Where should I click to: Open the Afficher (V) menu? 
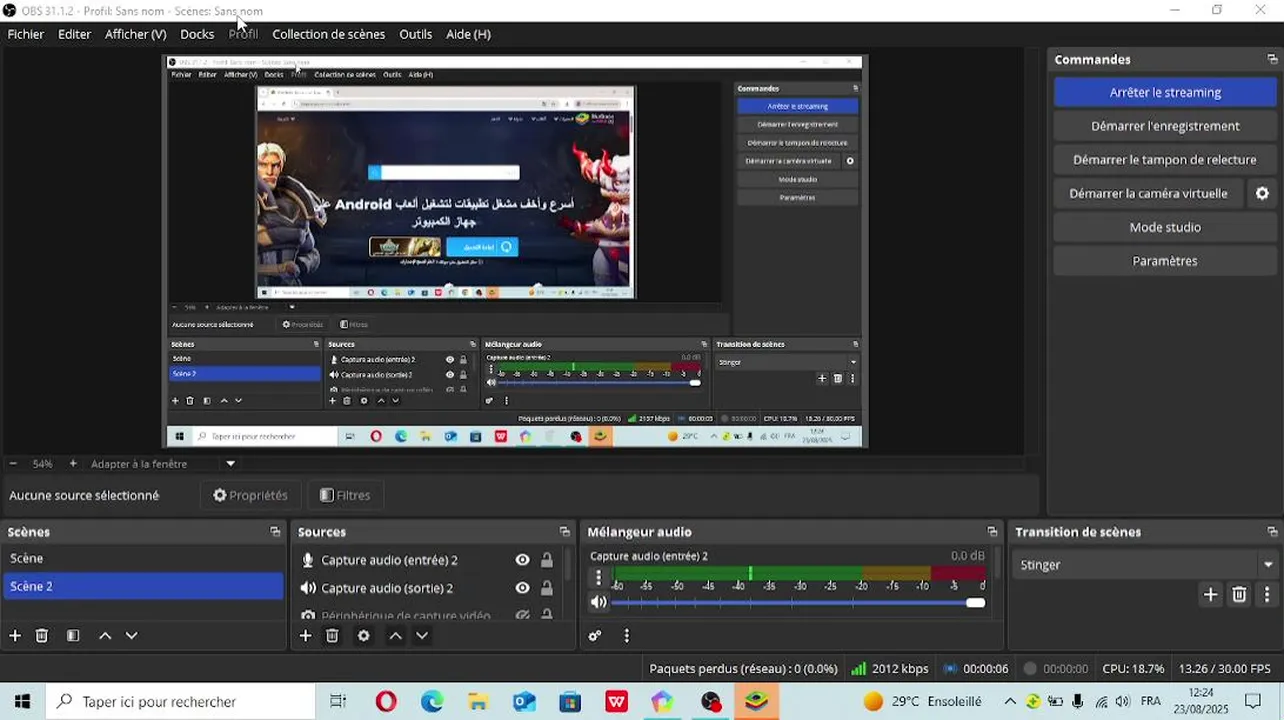pyautogui.click(x=135, y=34)
